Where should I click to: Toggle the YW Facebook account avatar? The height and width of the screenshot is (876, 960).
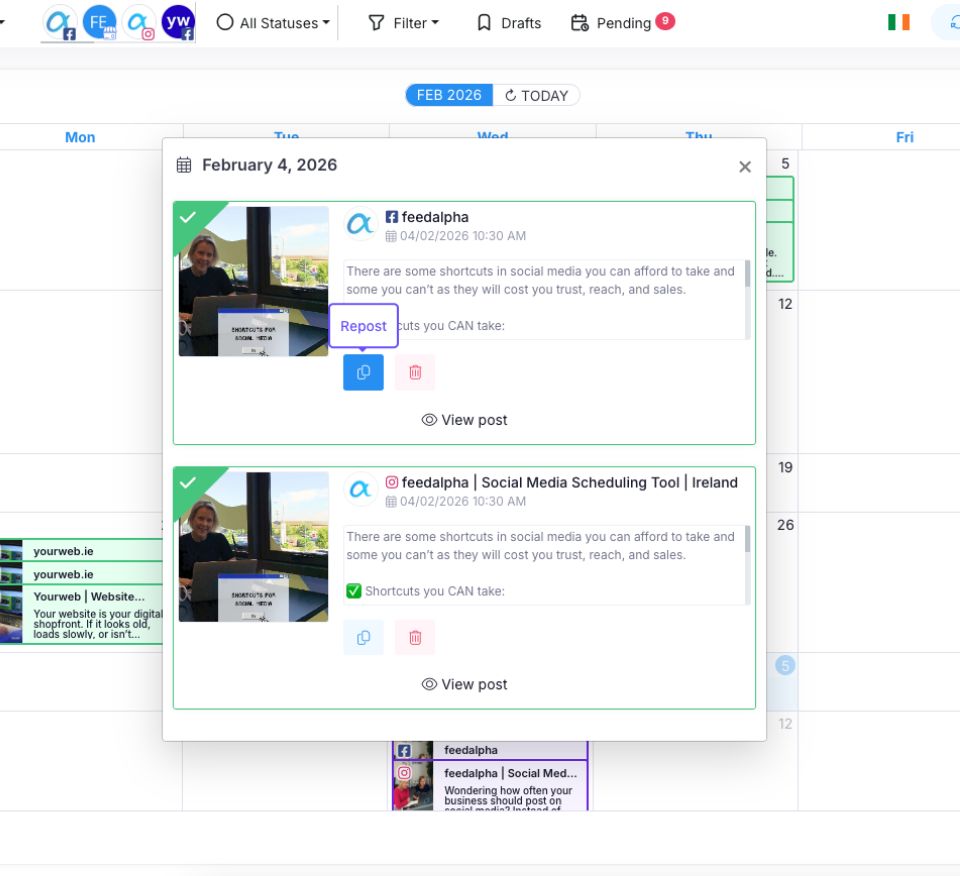coord(178,23)
